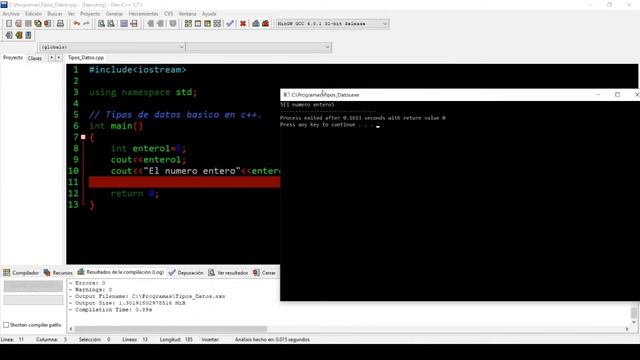Click the Profile analysis icon
This screenshot has height=360, width=640.
[x=256, y=24]
